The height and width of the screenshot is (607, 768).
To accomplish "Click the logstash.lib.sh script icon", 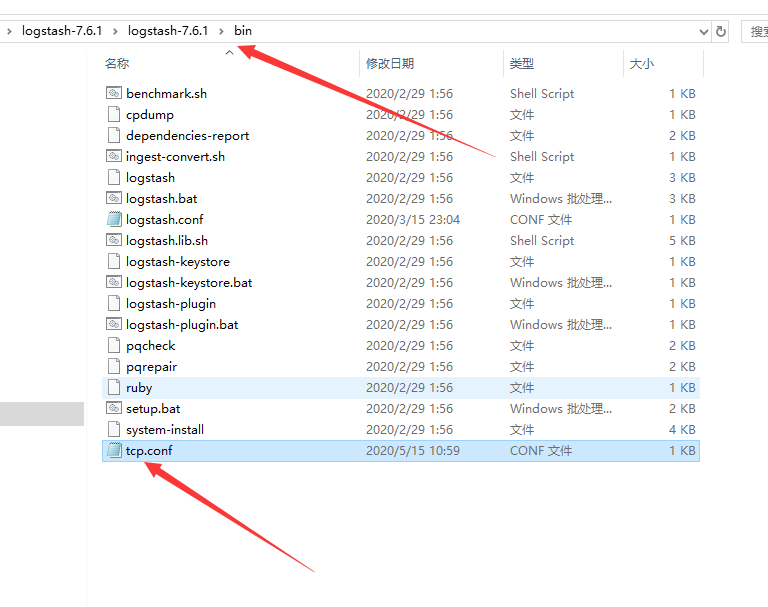I will [x=114, y=241].
